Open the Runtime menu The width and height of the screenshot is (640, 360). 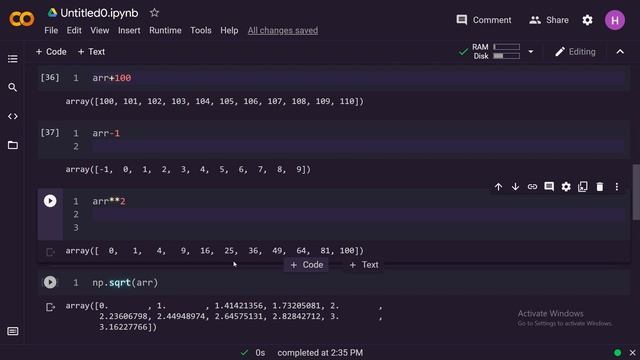coord(165,31)
